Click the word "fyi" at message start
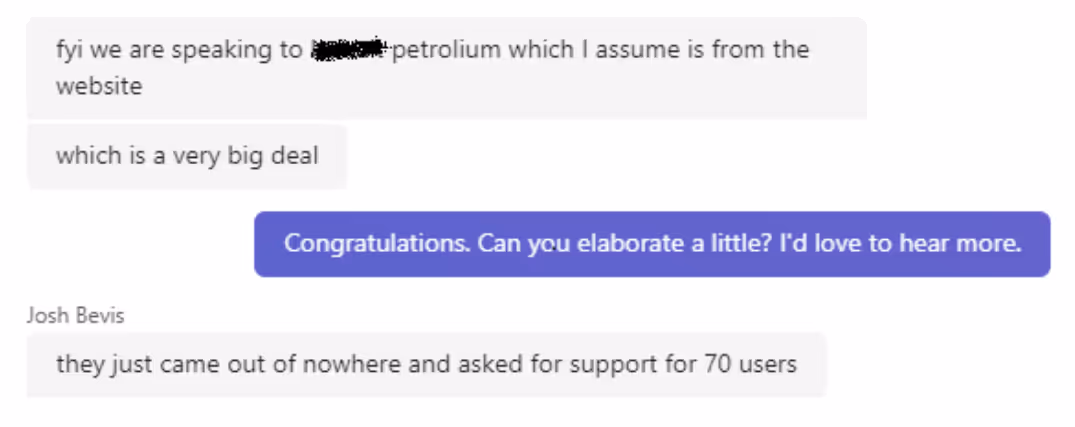 [70, 50]
